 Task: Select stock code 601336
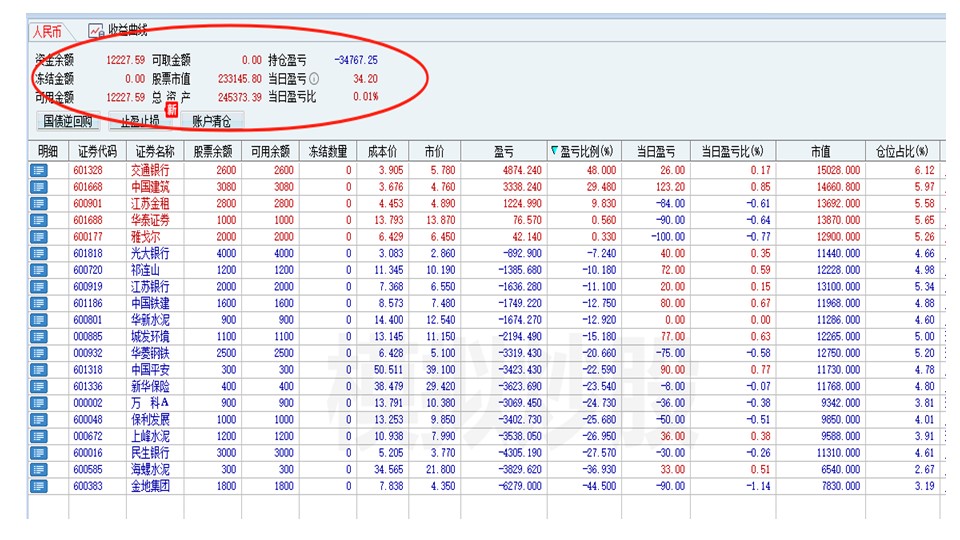tap(88, 386)
